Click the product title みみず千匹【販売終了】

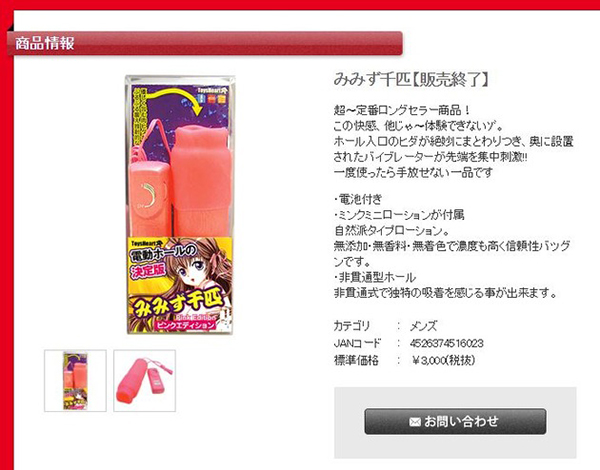[x=411, y=79]
